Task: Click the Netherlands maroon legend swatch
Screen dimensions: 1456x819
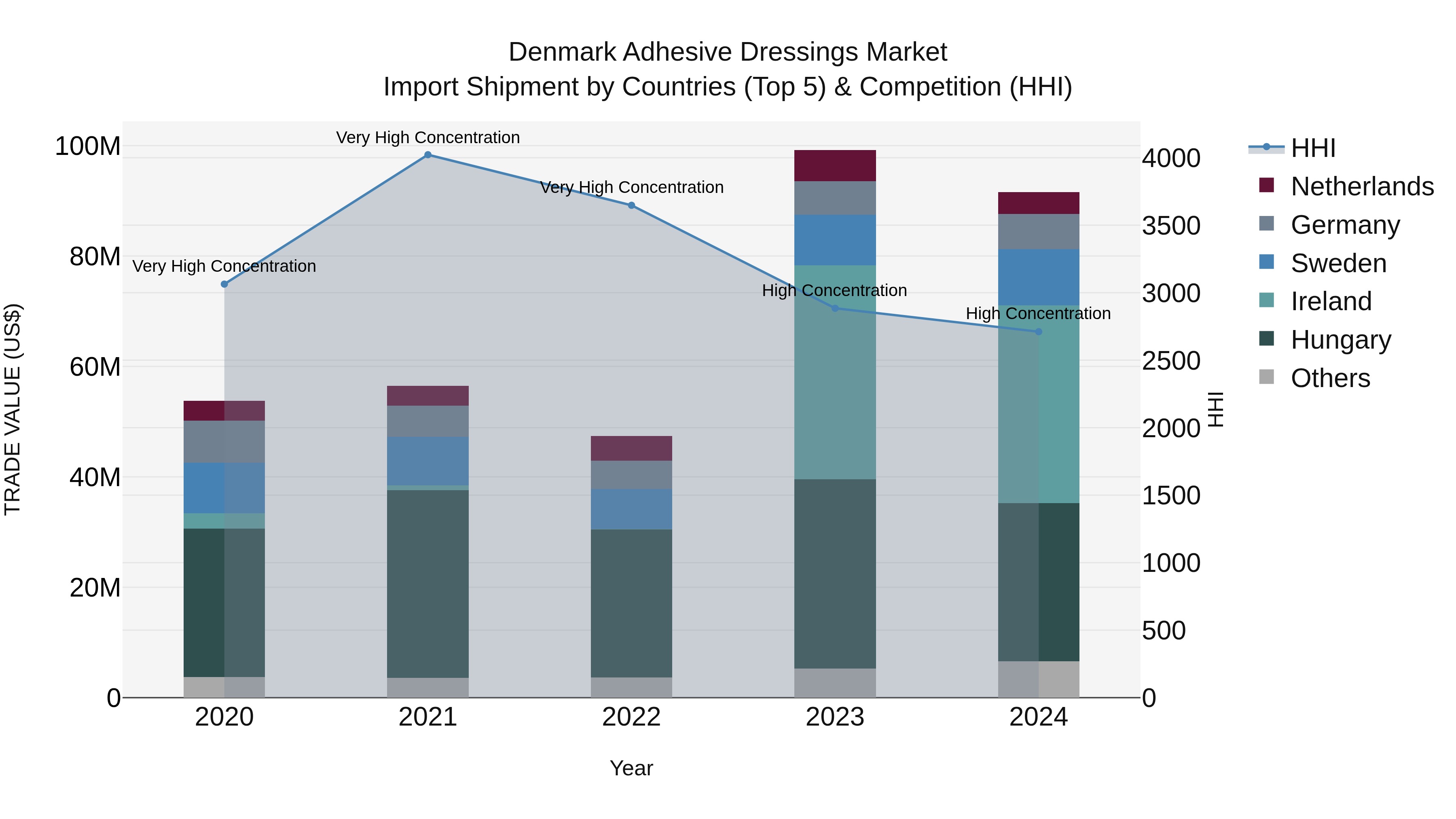Action: [1267, 185]
